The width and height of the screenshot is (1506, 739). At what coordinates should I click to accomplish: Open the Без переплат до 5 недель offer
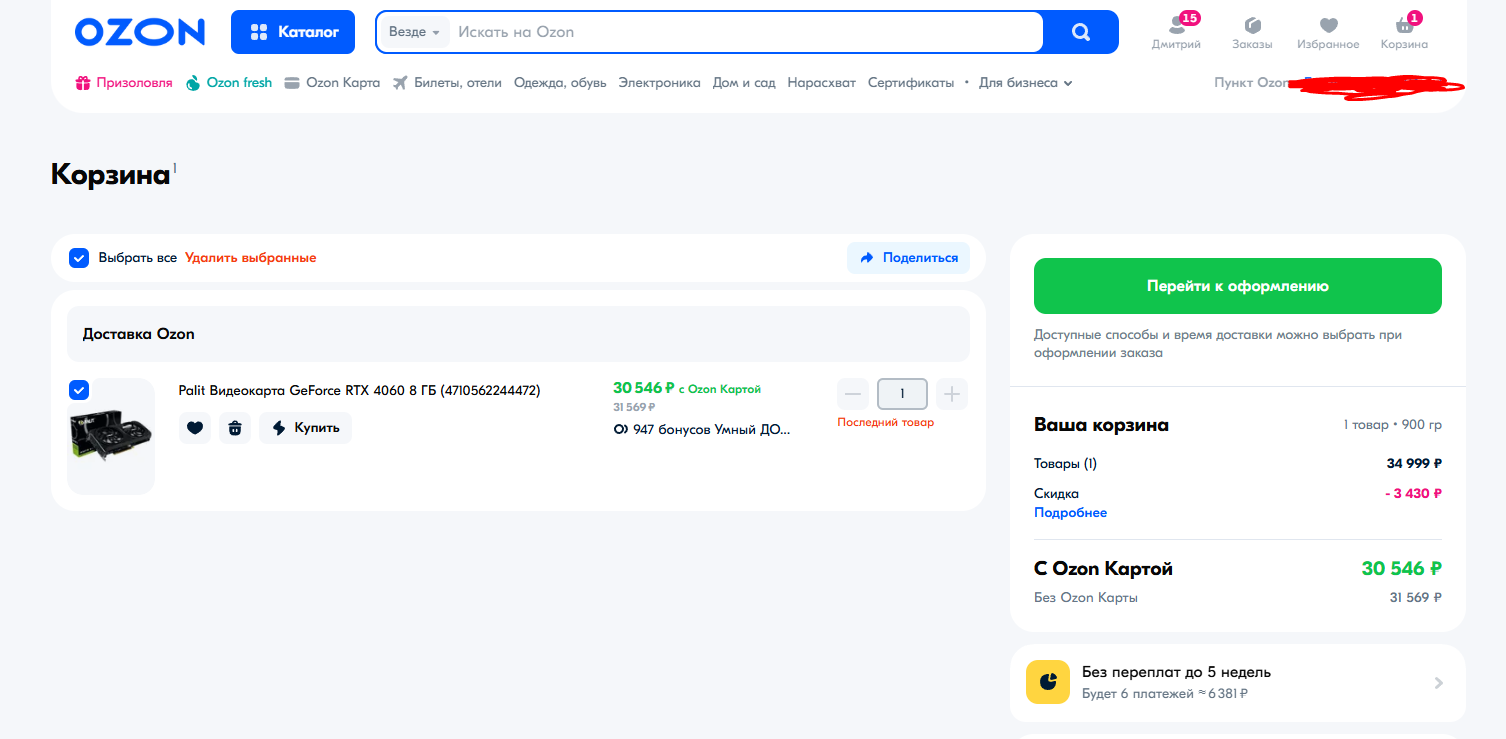[1238, 683]
